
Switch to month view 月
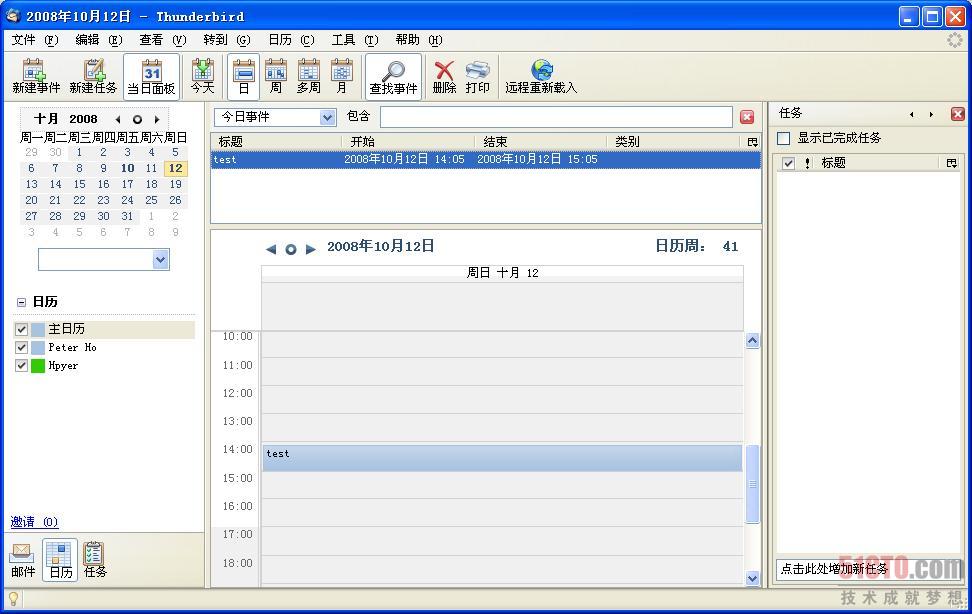pos(342,76)
